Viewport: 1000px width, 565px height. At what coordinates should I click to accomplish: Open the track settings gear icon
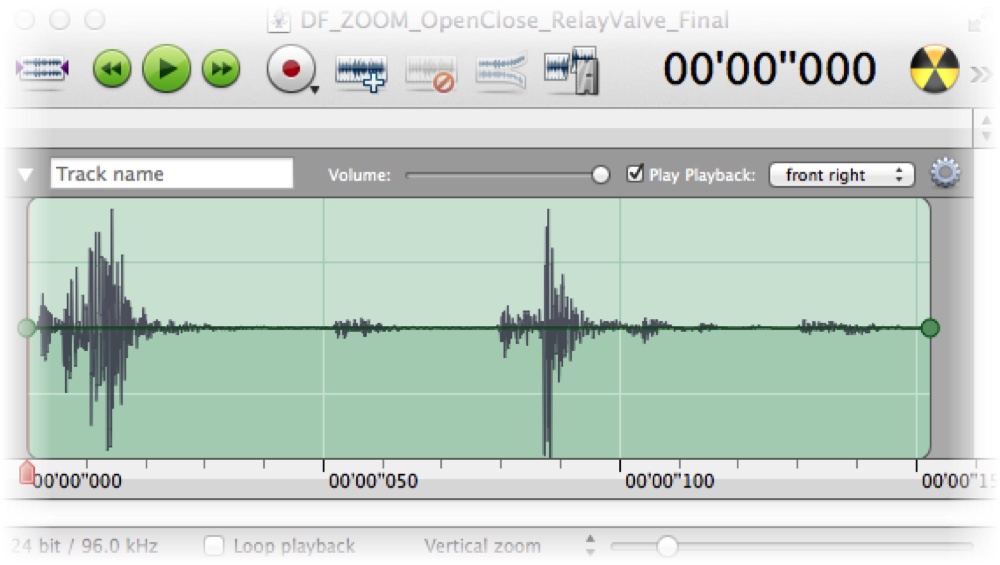click(x=945, y=173)
